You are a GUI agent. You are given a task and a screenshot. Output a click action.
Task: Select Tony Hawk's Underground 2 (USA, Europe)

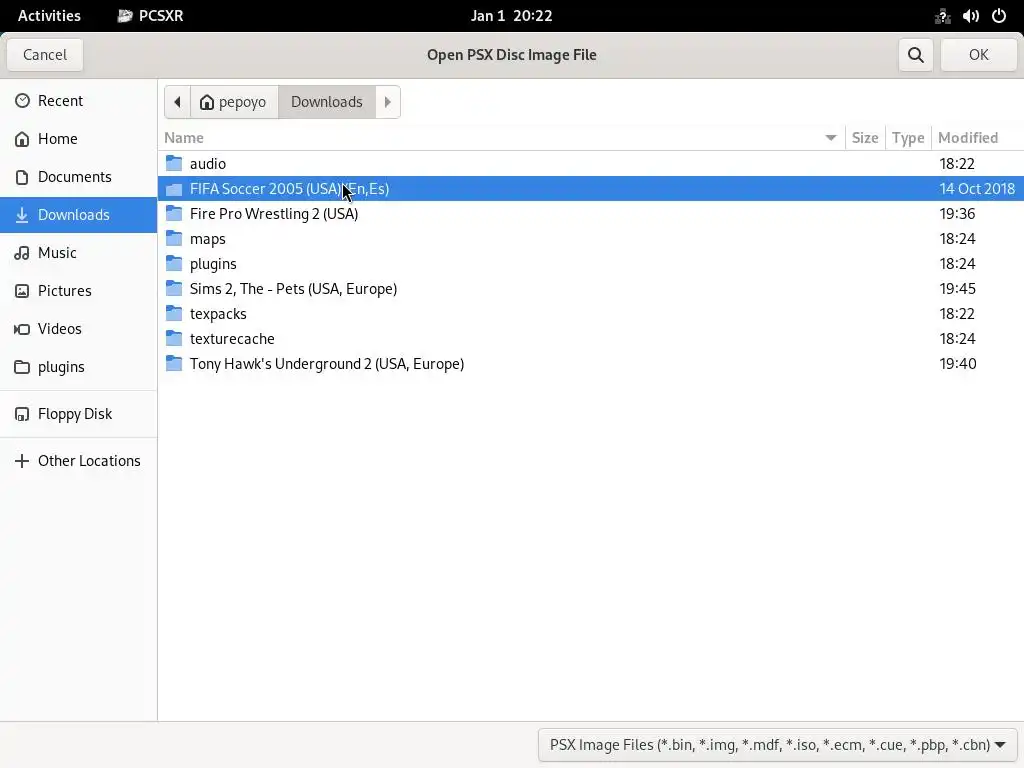327,364
